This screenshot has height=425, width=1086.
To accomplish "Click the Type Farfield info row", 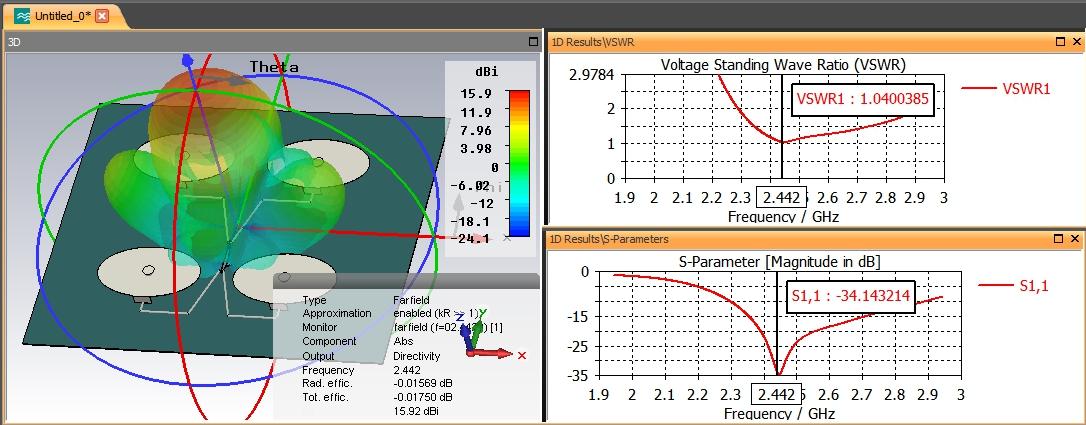I will (366, 300).
